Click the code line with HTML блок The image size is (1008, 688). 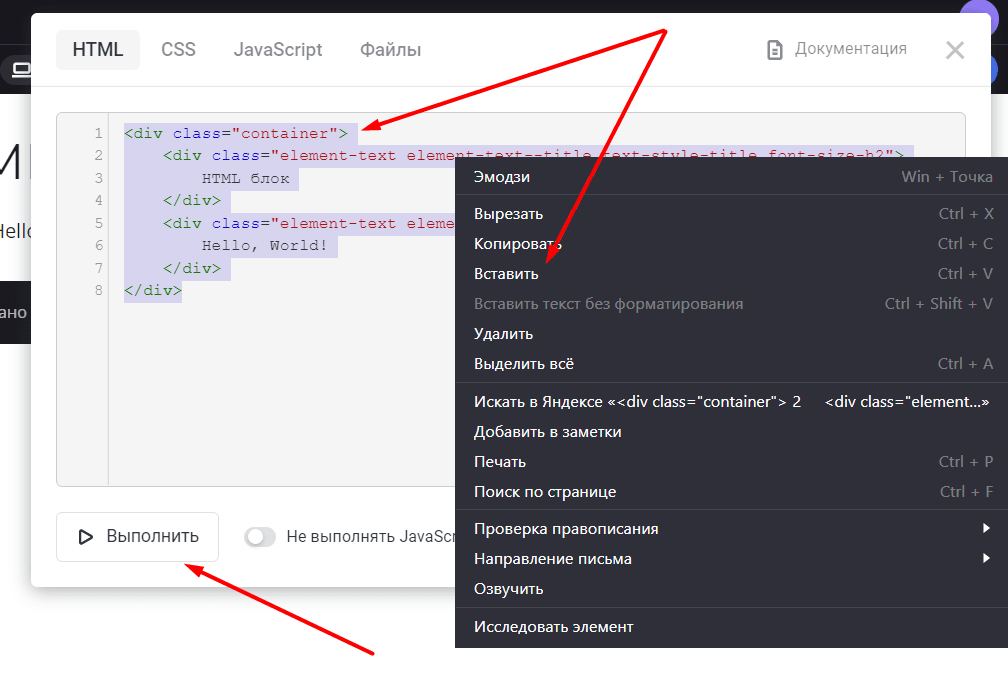(246, 178)
